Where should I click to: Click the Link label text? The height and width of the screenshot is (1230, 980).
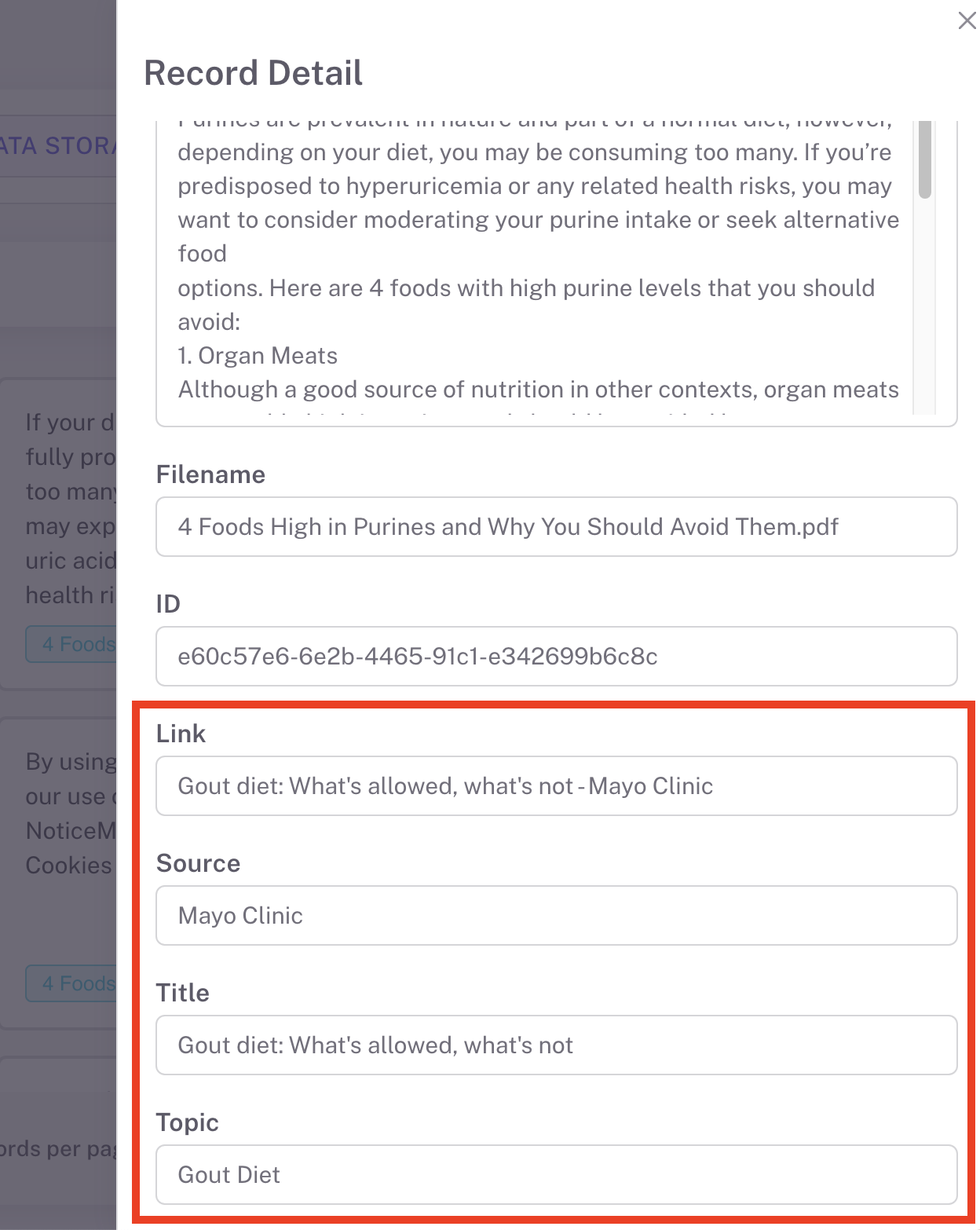181,734
